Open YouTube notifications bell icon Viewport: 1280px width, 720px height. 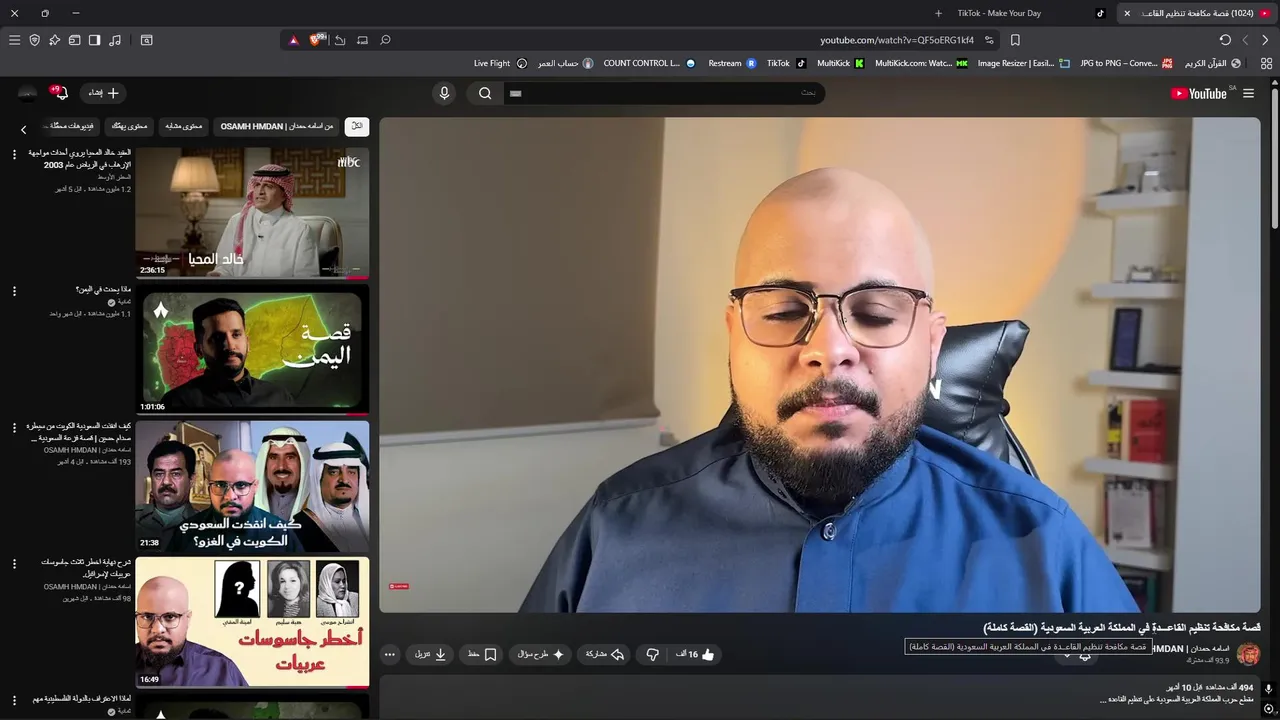click(x=61, y=93)
